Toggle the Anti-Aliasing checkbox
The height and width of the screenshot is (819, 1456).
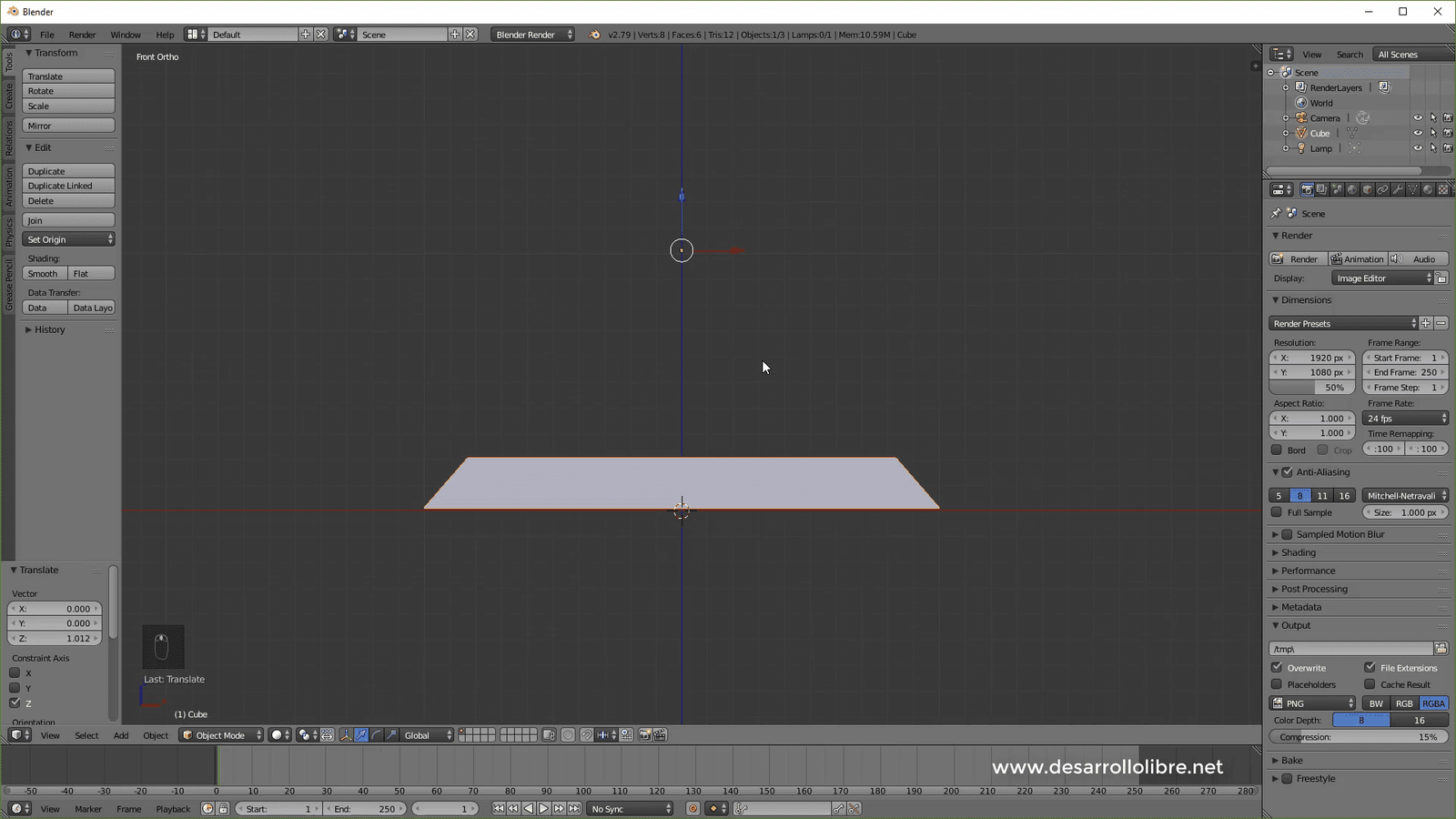pos(1287,472)
